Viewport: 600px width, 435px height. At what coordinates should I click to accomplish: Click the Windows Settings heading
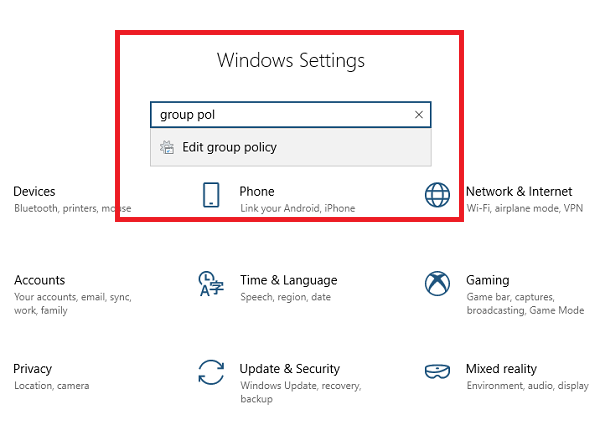pyautogui.click(x=291, y=61)
